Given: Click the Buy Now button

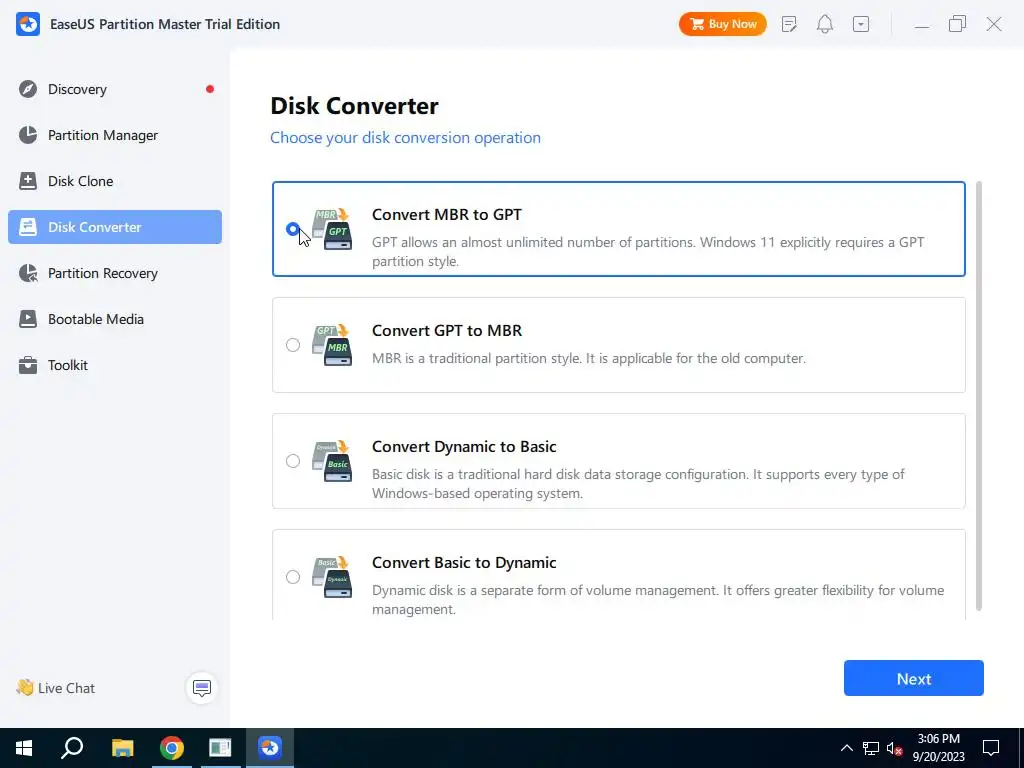Looking at the screenshot, I should click(722, 24).
